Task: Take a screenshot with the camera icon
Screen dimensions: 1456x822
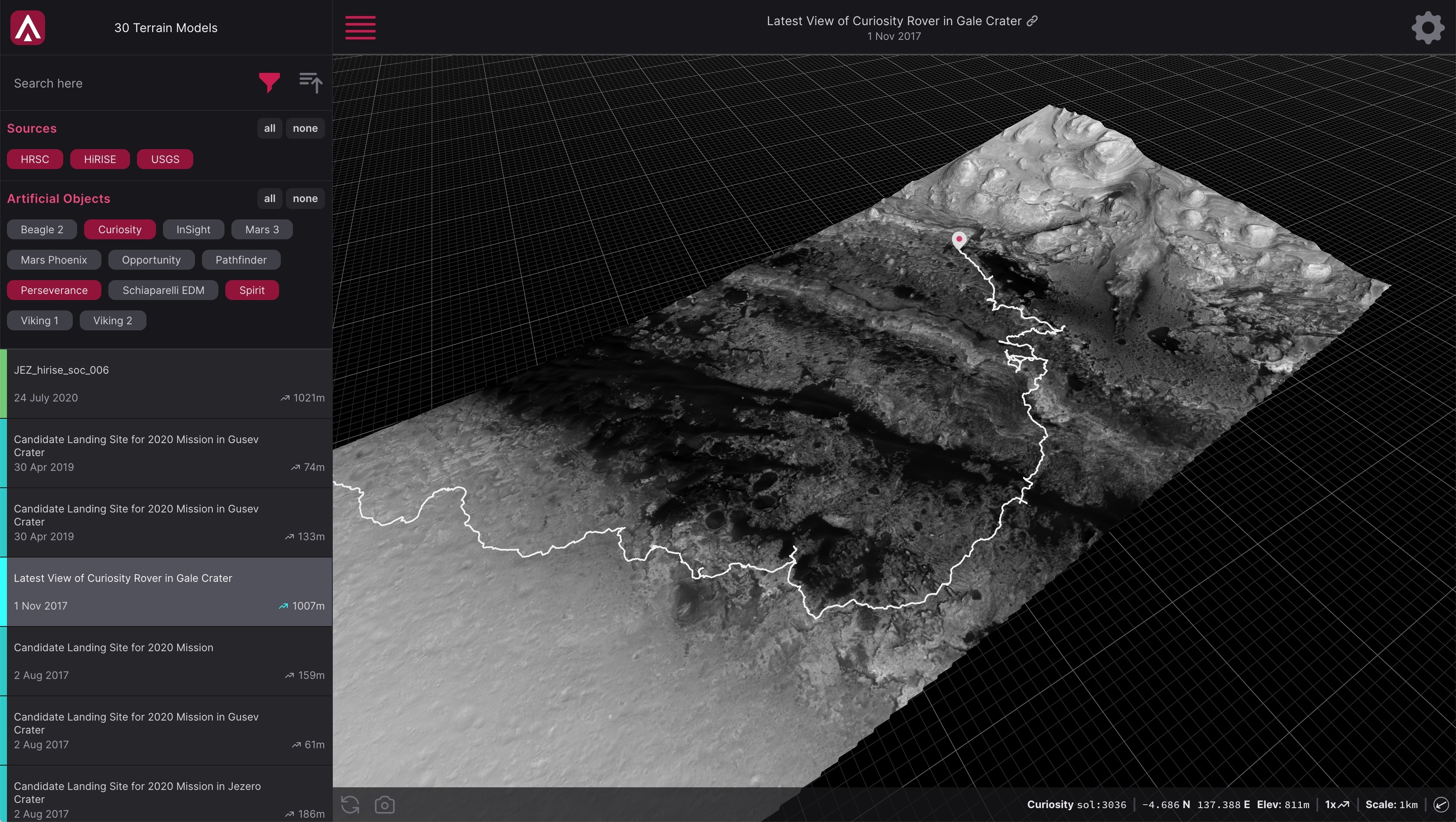Action: 384,804
